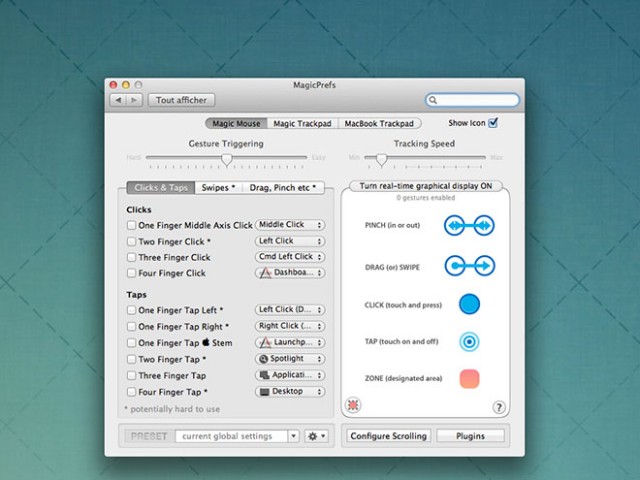Toggle One Finger Tap Left checkbox
This screenshot has height=480, width=640.
pos(131,310)
